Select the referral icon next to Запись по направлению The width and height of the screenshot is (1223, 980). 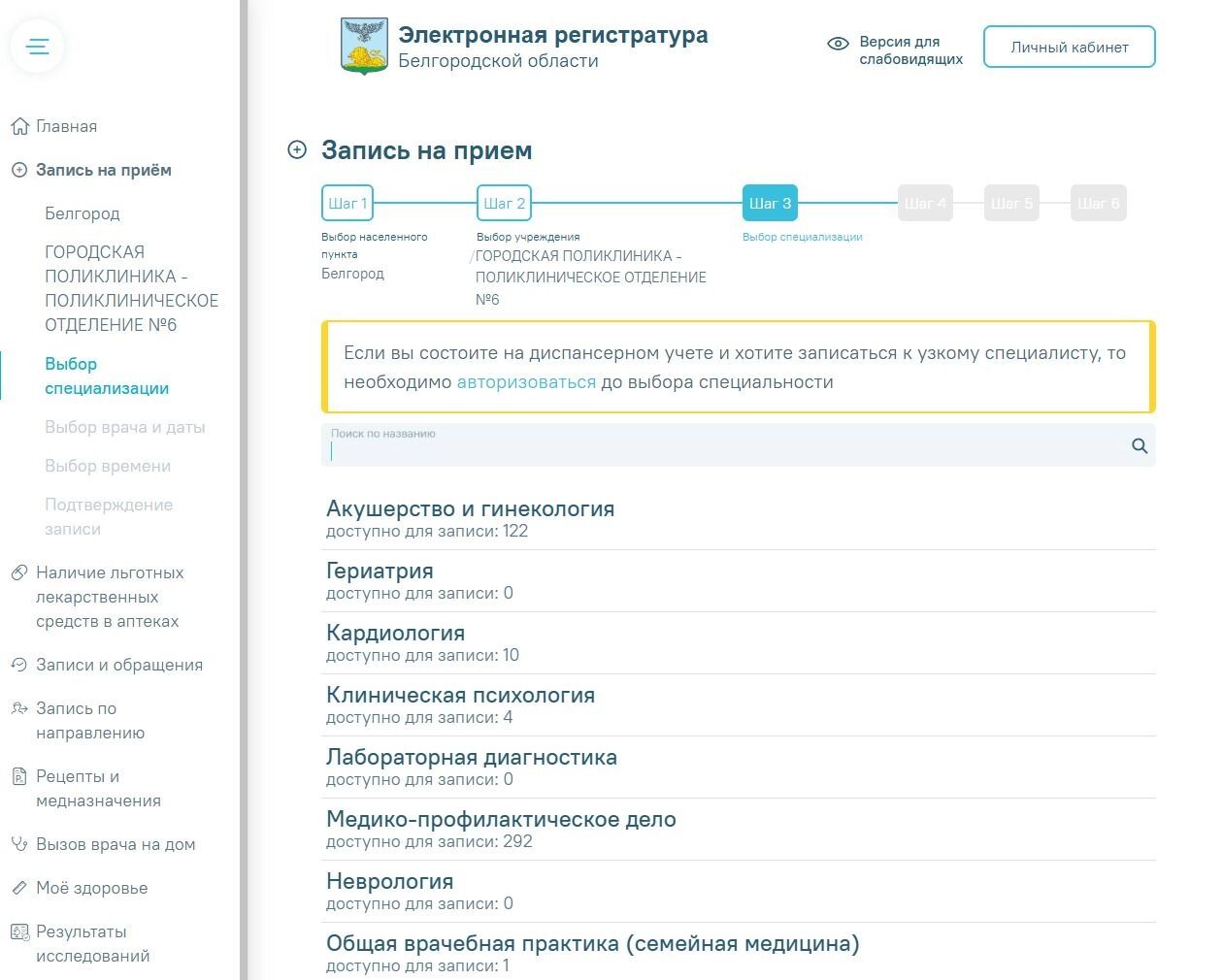tap(18, 708)
